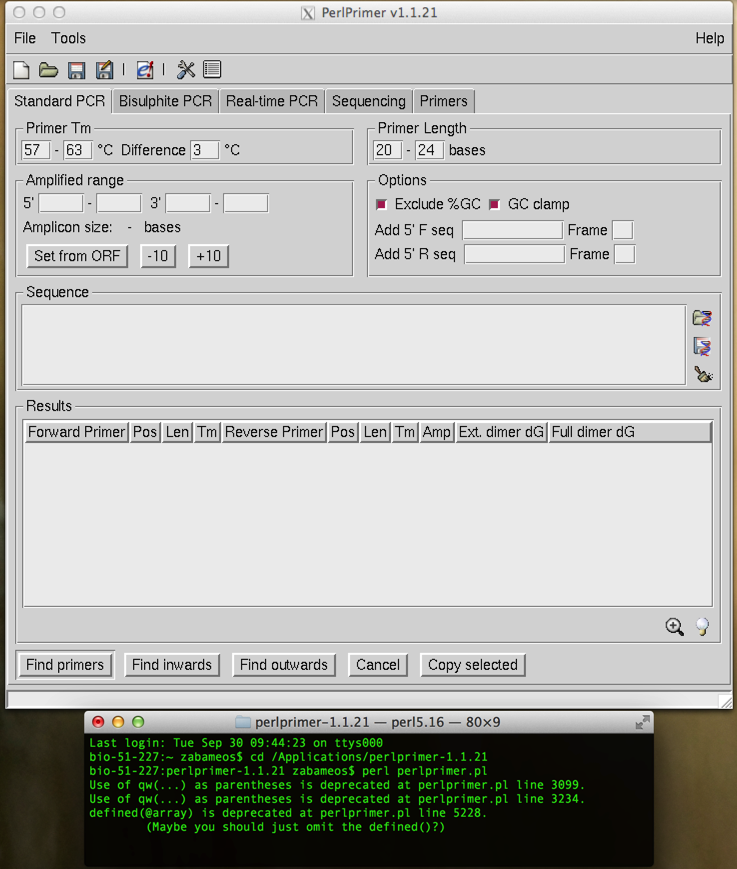The width and height of the screenshot is (737, 869).
Task: Click the maximum Primer Length field showing 24
Action: point(429,150)
